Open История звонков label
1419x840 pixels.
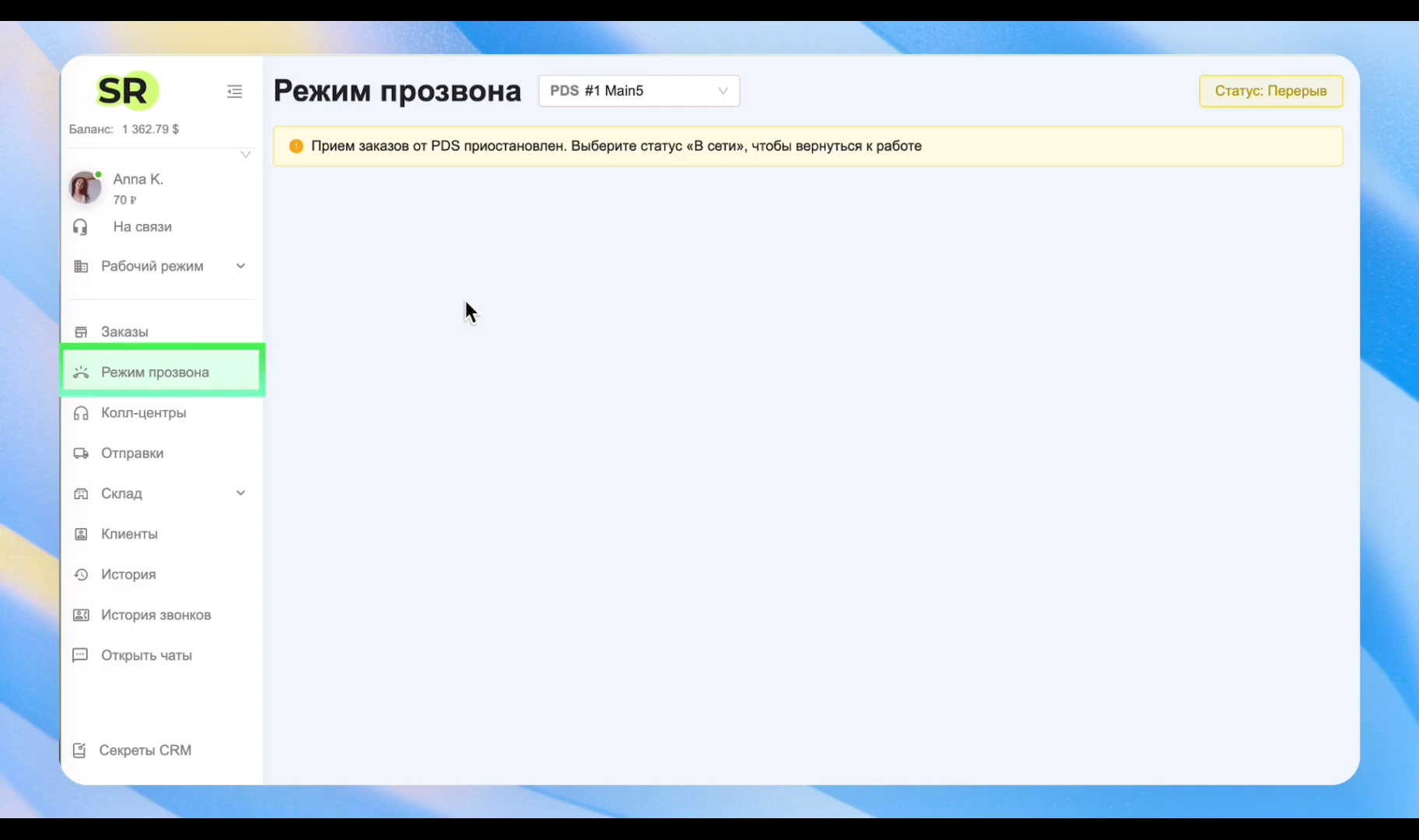coord(156,615)
